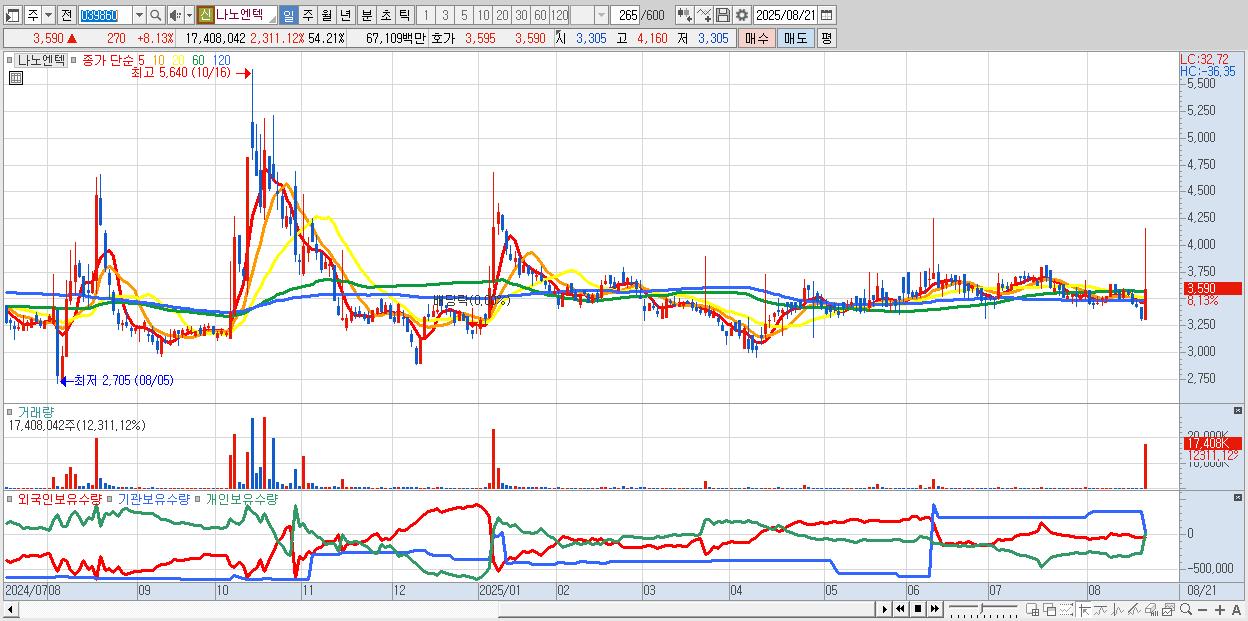The image size is (1248, 621).
Task: Click the play button in the bottom playback bar
Action: pyautogui.click(x=884, y=609)
